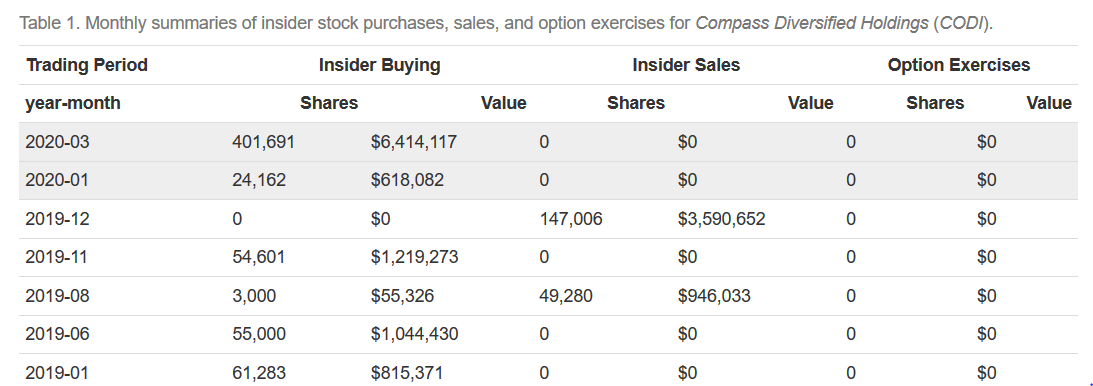Click the Table 1 caption text

tap(507, 23)
